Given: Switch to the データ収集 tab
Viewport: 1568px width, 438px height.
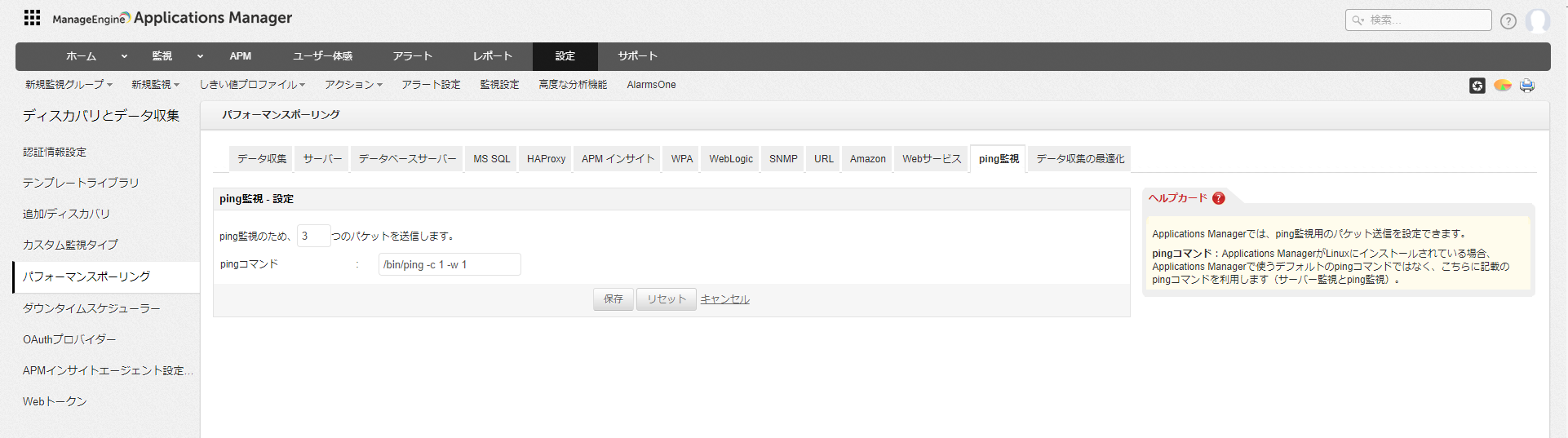Looking at the screenshot, I should [262, 159].
